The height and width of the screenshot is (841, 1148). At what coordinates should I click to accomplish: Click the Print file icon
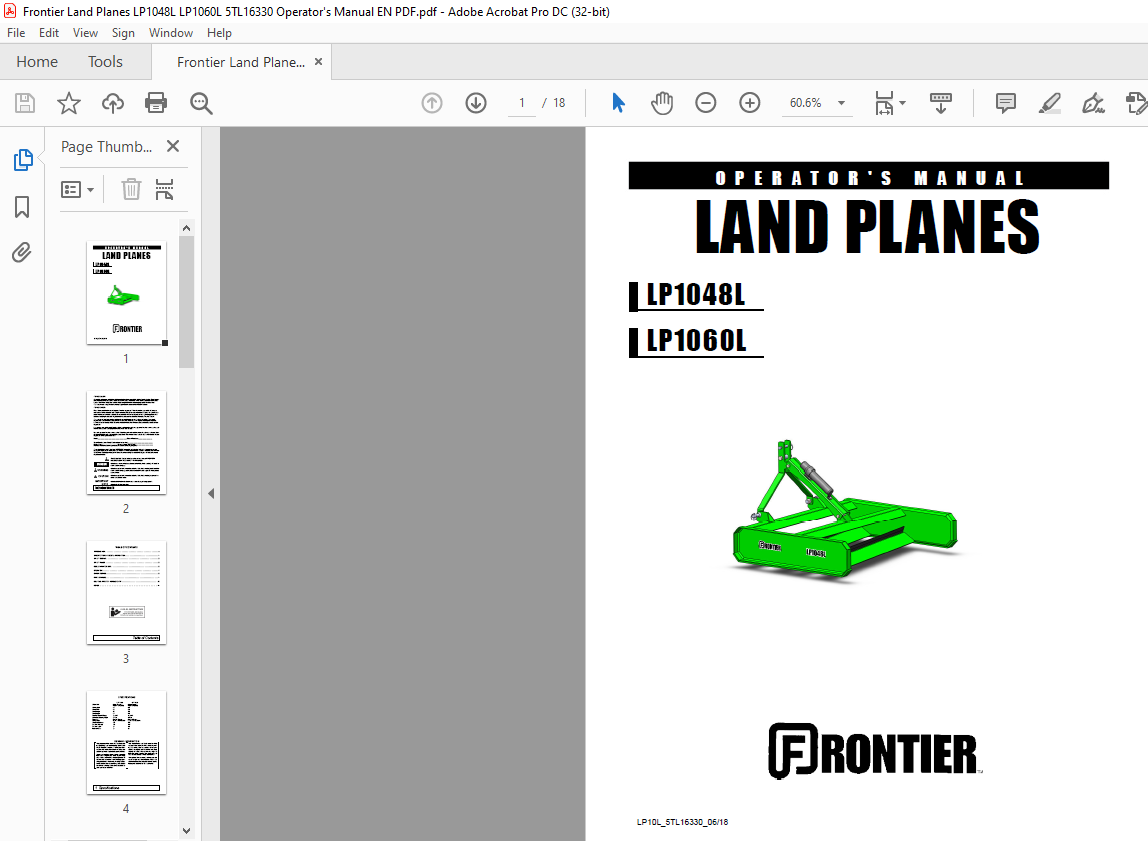(156, 103)
